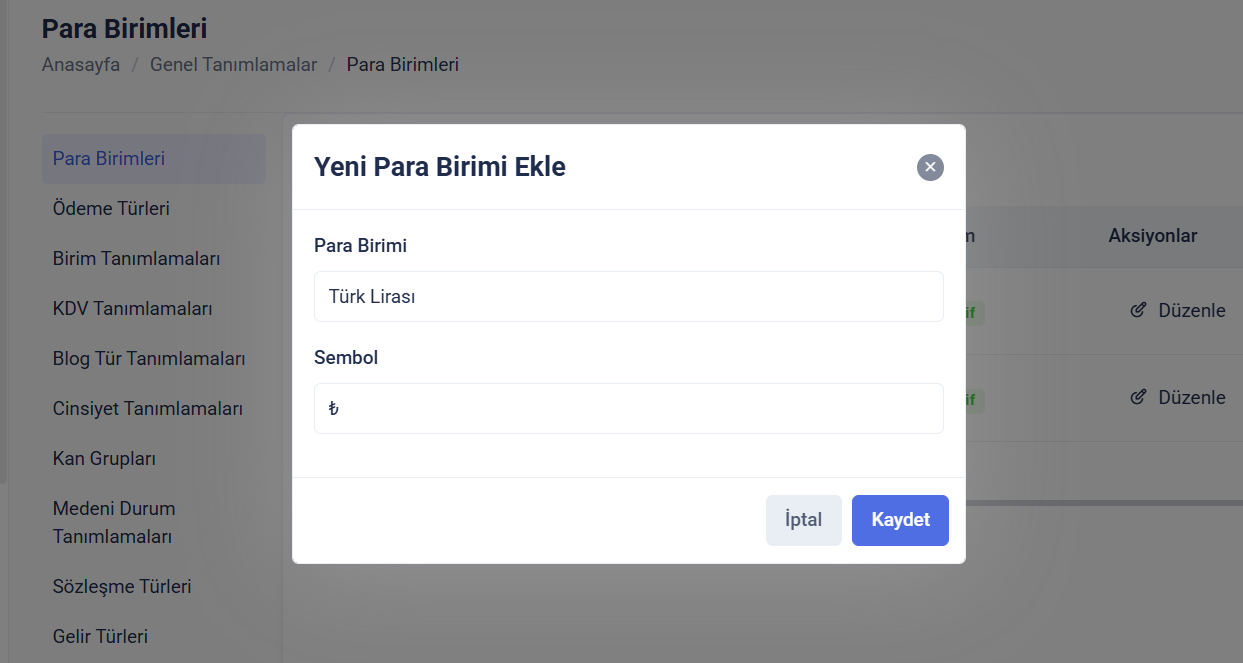Select Blog Tür Tanımlamaları menu item
The height and width of the screenshot is (663, 1243).
[149, 359]
